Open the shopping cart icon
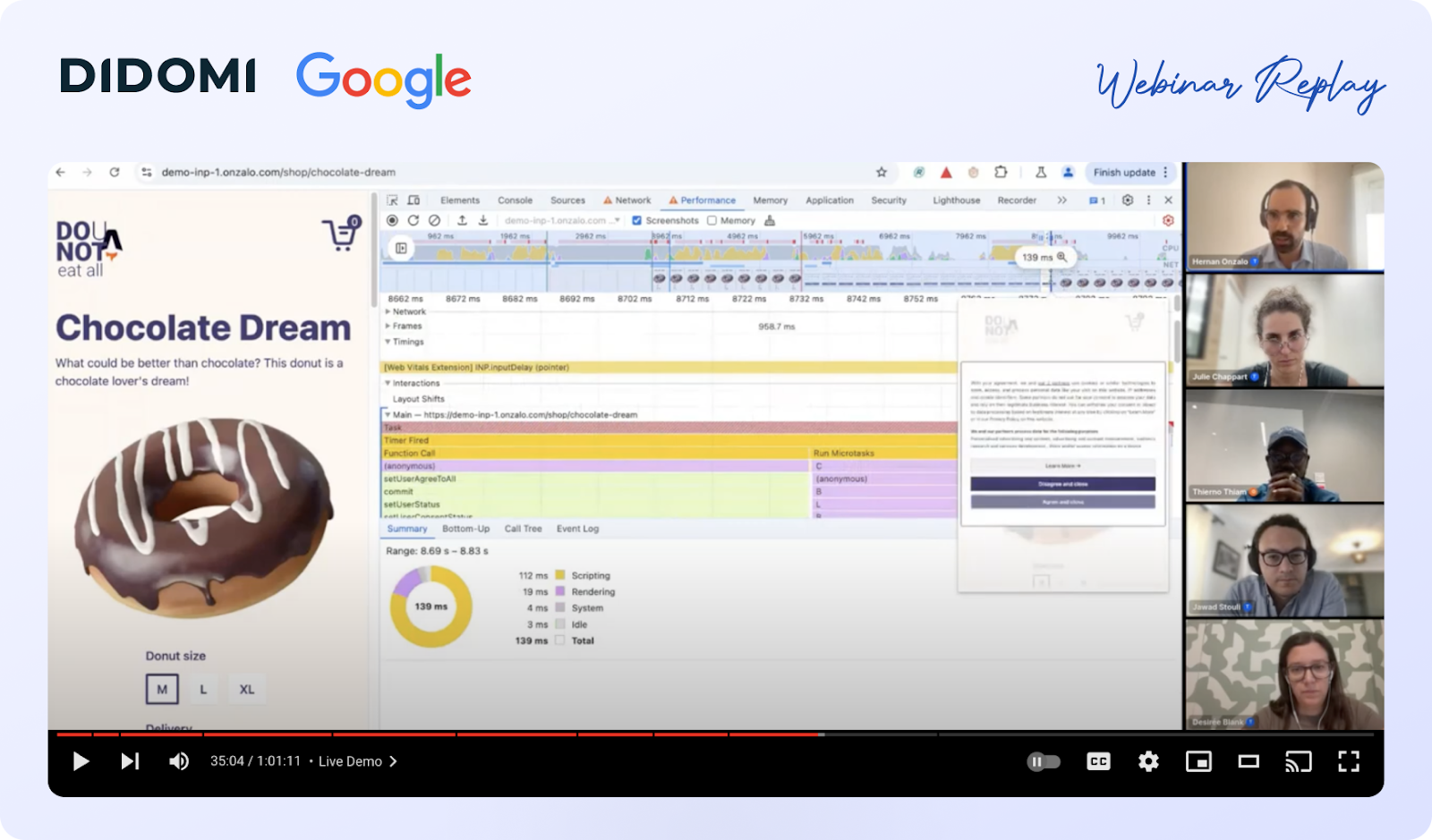1432x840 pixels. point(341,233)
